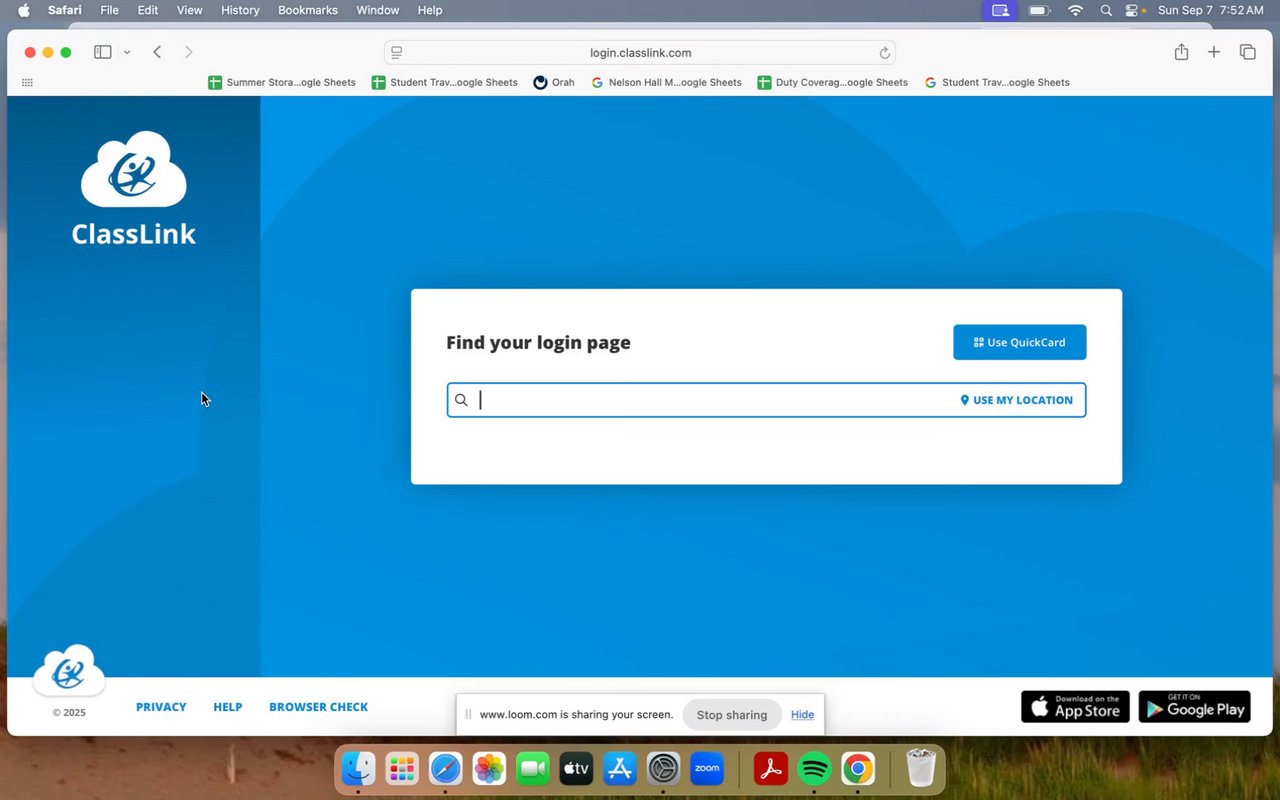Click the battery icon in menu bar
Viewport: 1280px width, 800px height.
[1040, 10]
